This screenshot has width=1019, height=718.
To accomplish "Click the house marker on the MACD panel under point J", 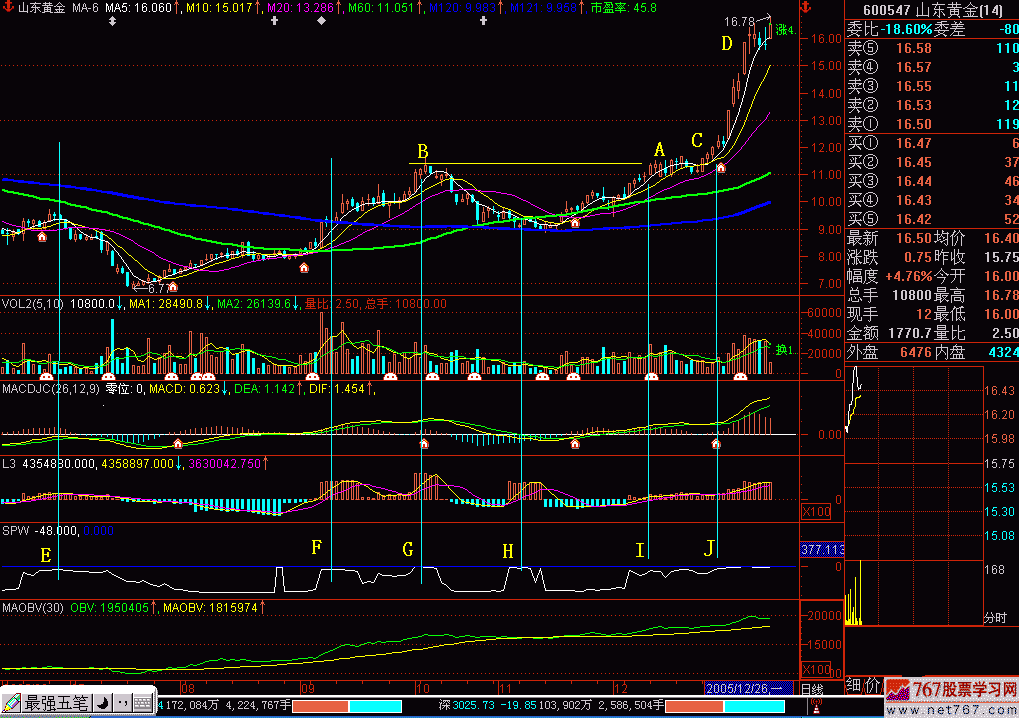I will click(x=716, y=442).
